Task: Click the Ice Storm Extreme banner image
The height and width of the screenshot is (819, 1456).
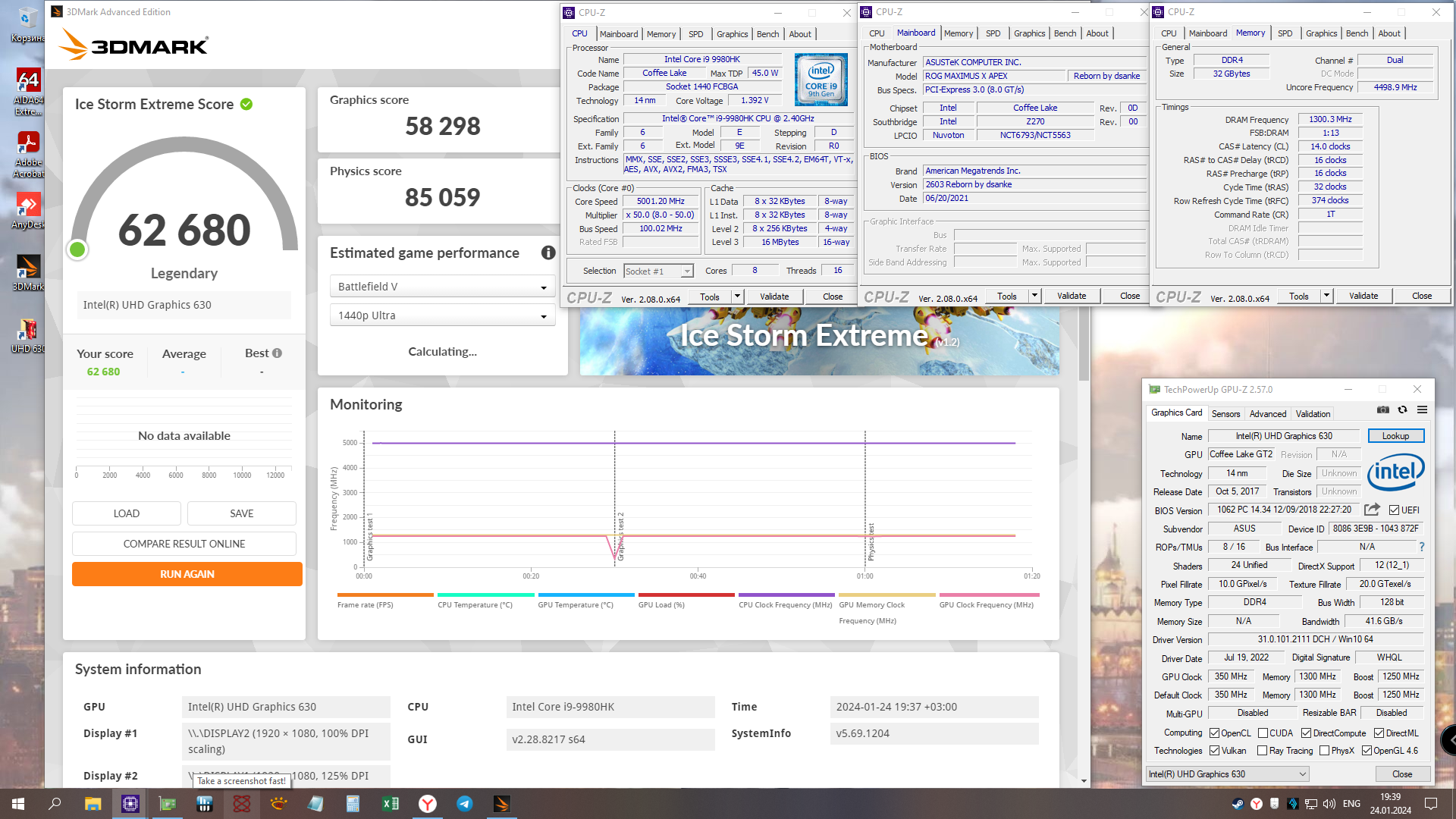Action: [820, 342]
